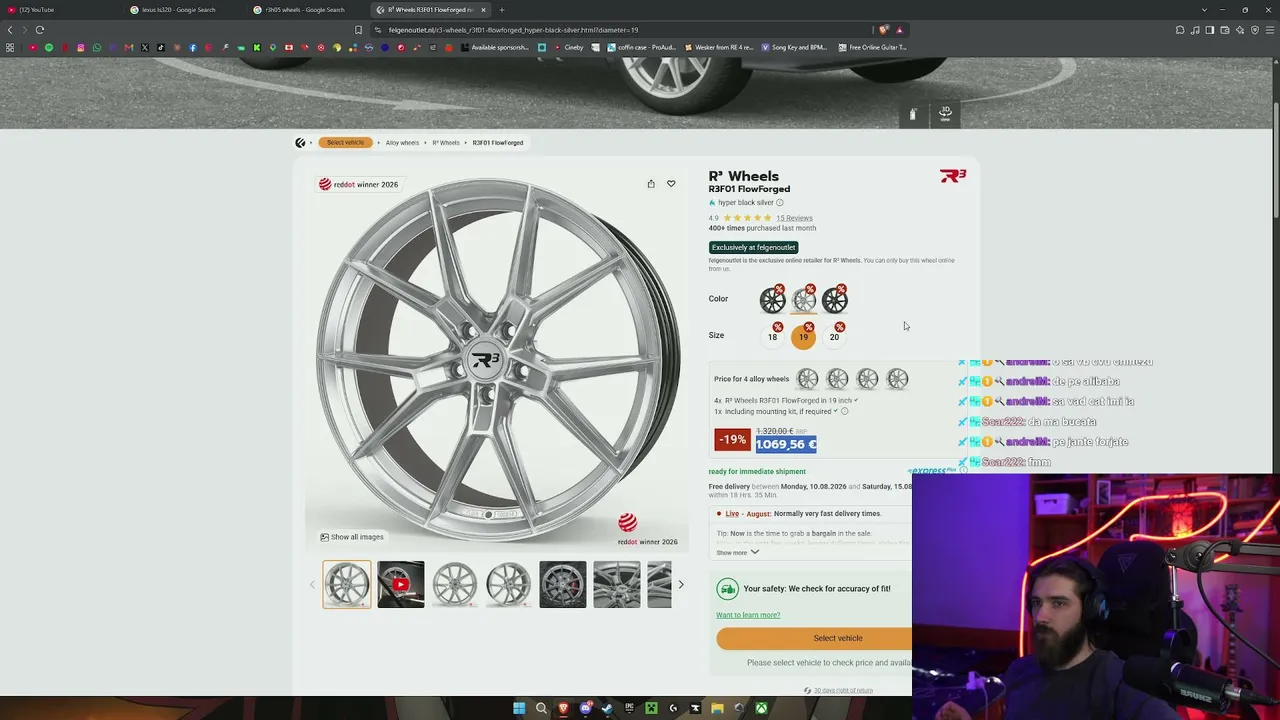Viewport: 1280px width, 720px height.
Task: Reload the page with the refresh icon
Action: [x=40, y=30]
